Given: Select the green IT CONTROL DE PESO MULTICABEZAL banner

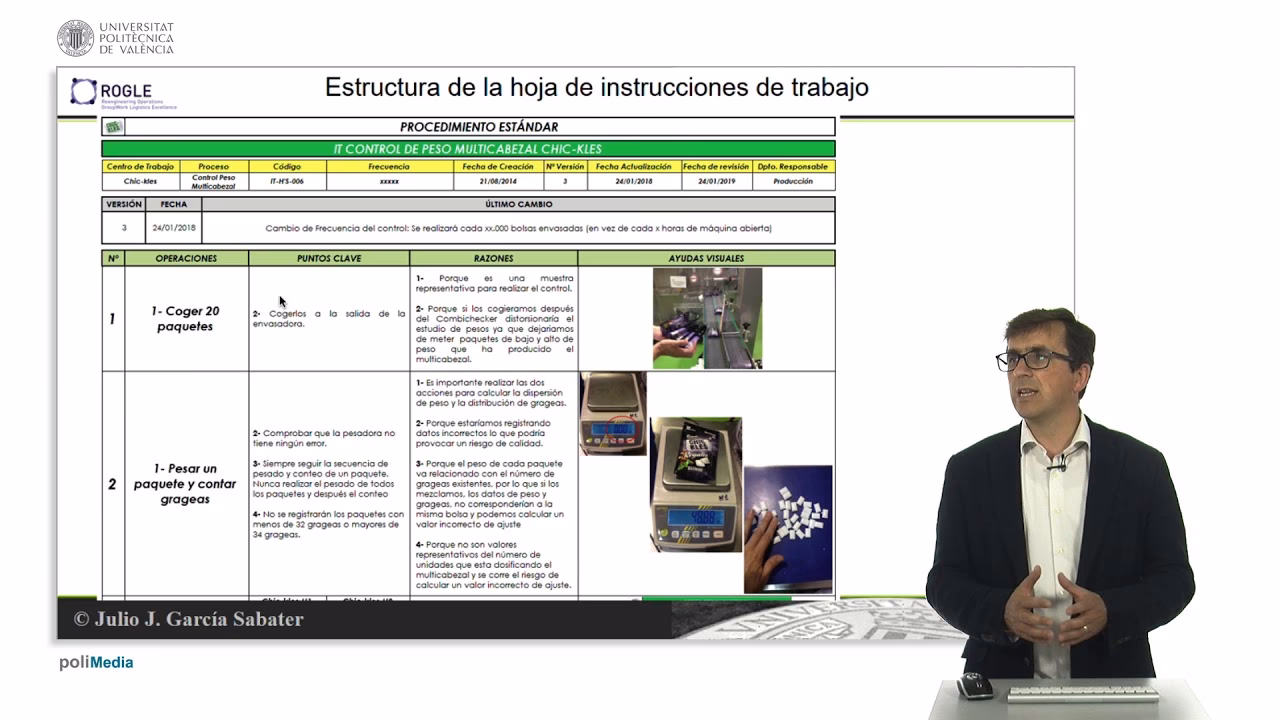Looking at the screenshot, I should click(x=465, y=146).
